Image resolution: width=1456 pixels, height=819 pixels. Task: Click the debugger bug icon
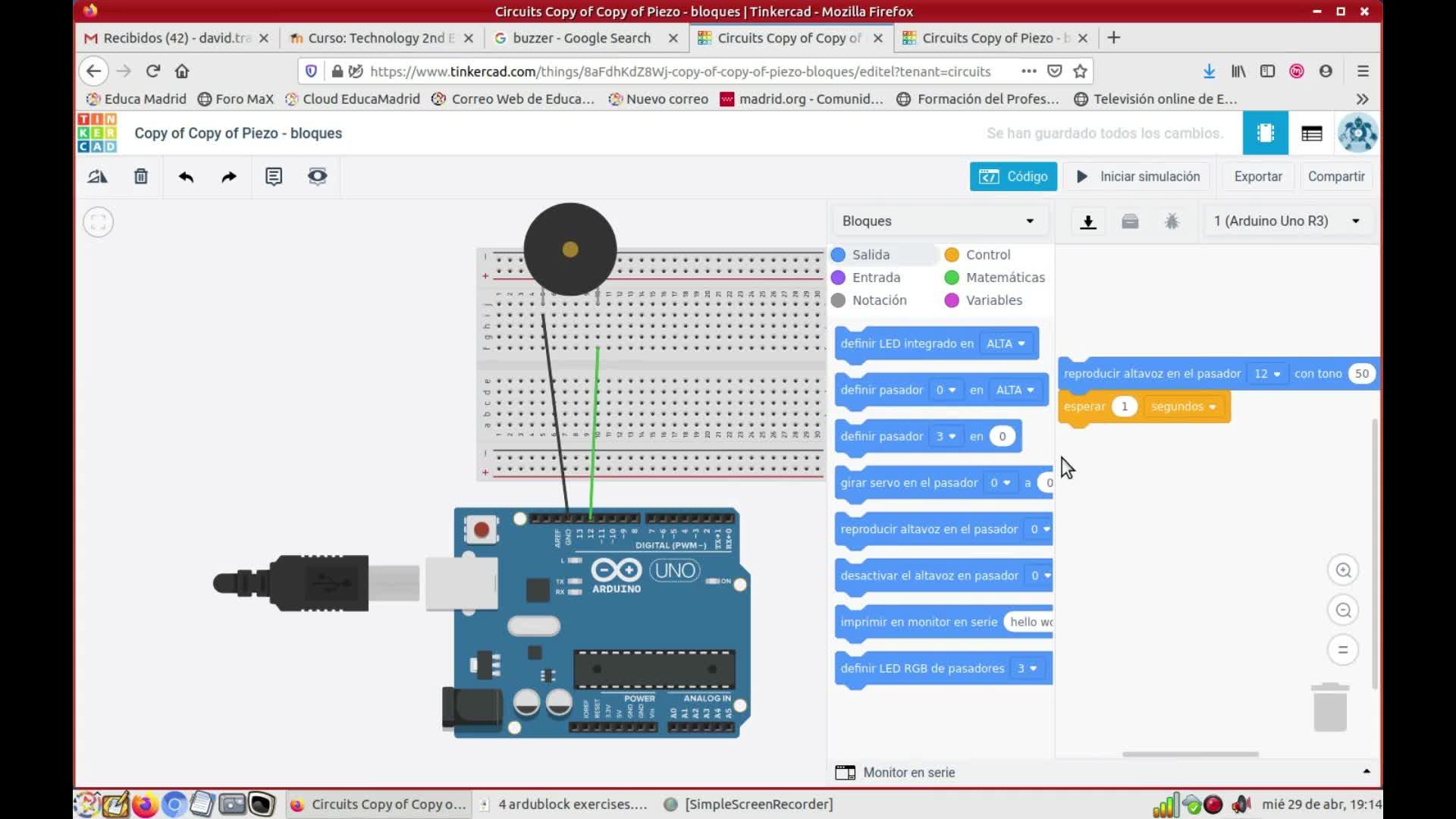[x=1172, y=221]
